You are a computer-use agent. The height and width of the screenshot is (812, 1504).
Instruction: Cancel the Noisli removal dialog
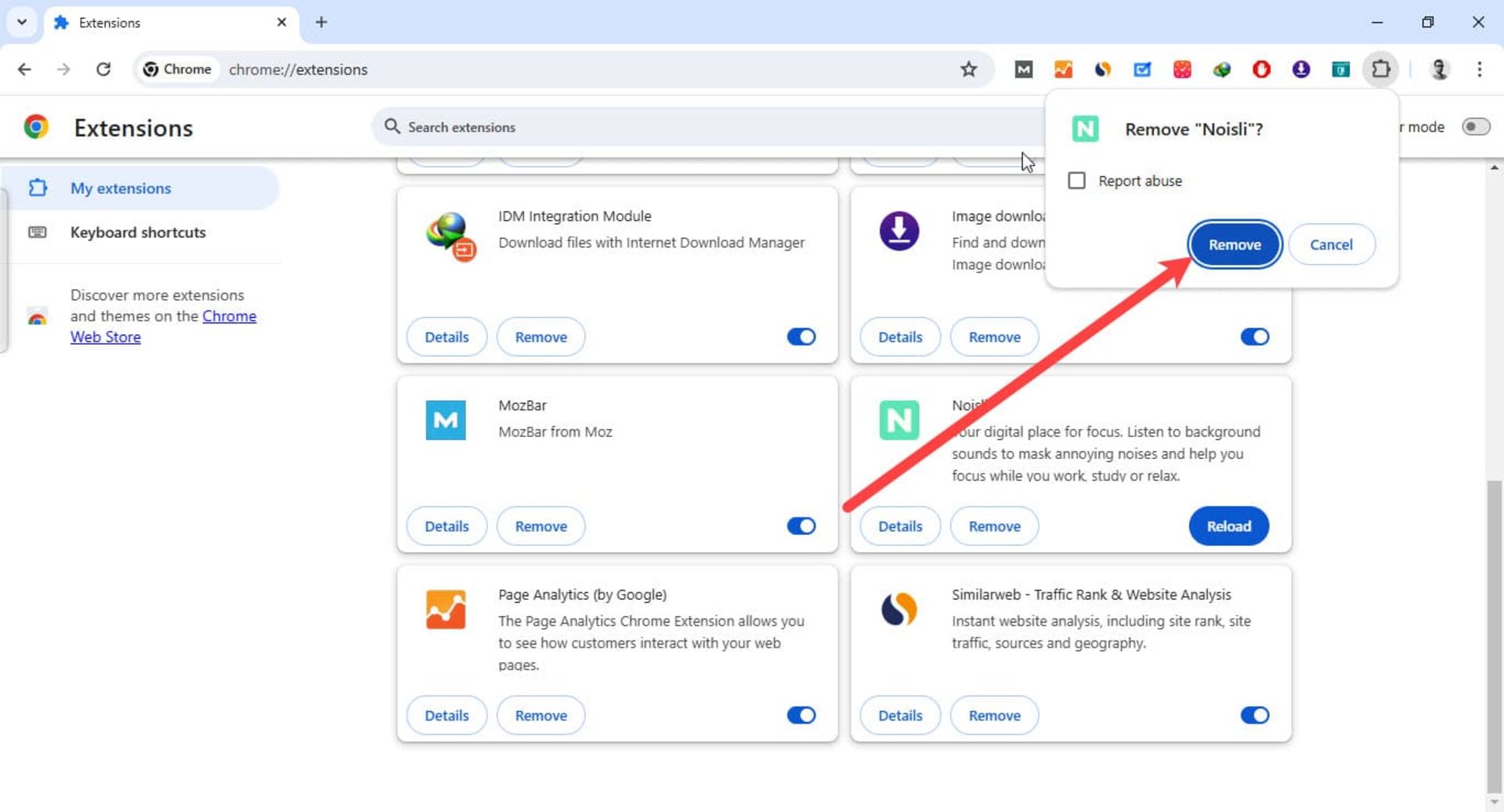(x=1331, y=244)
